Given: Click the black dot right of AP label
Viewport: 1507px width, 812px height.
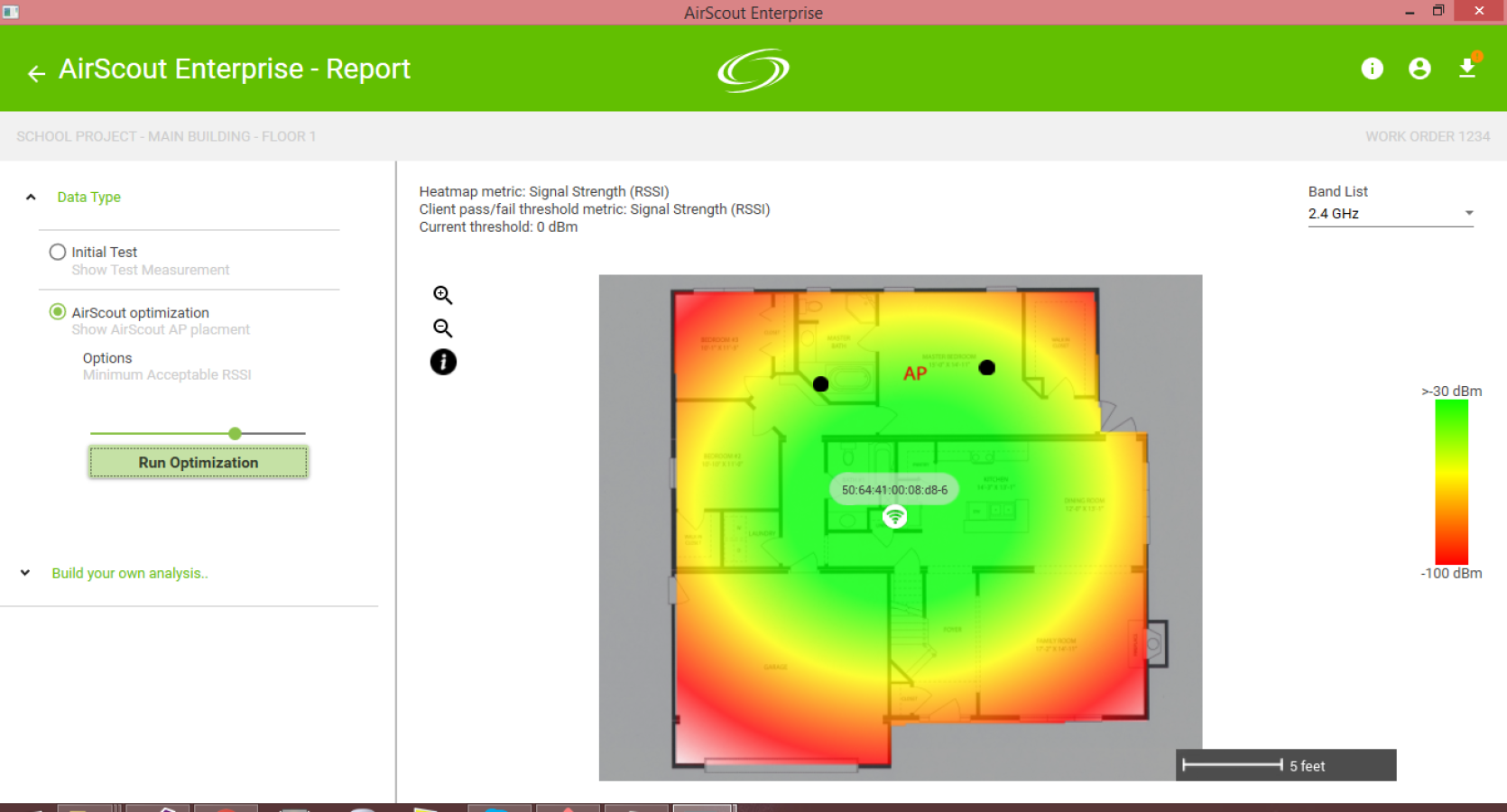Looking at the screenshot, I should click(x=987, y=368).
